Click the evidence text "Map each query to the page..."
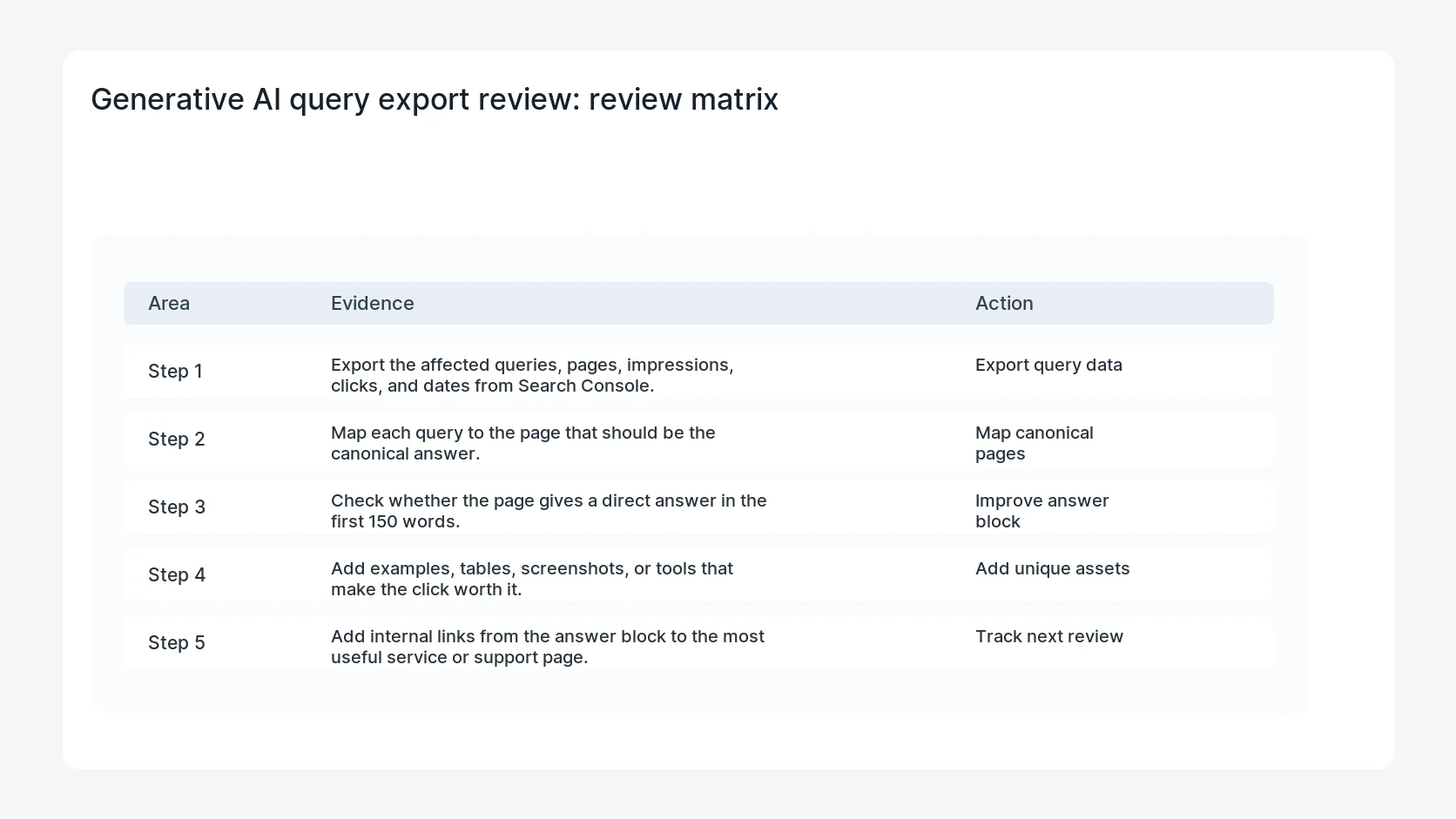This screenshot has width=1456, height=819. [x=523, y=443]
